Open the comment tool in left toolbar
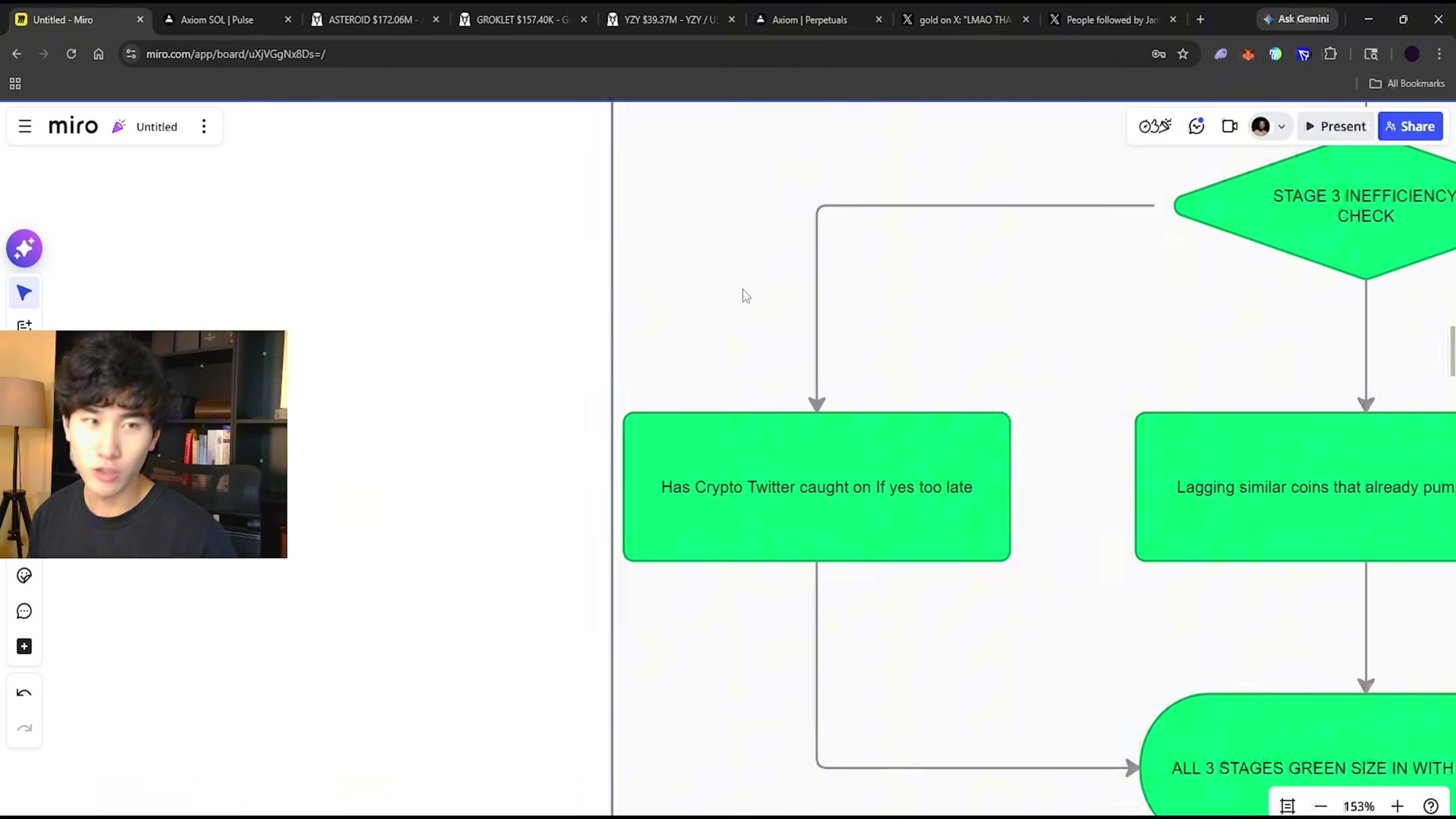Viewport: 1456px width, 819px height. click(x=24, y=611)
